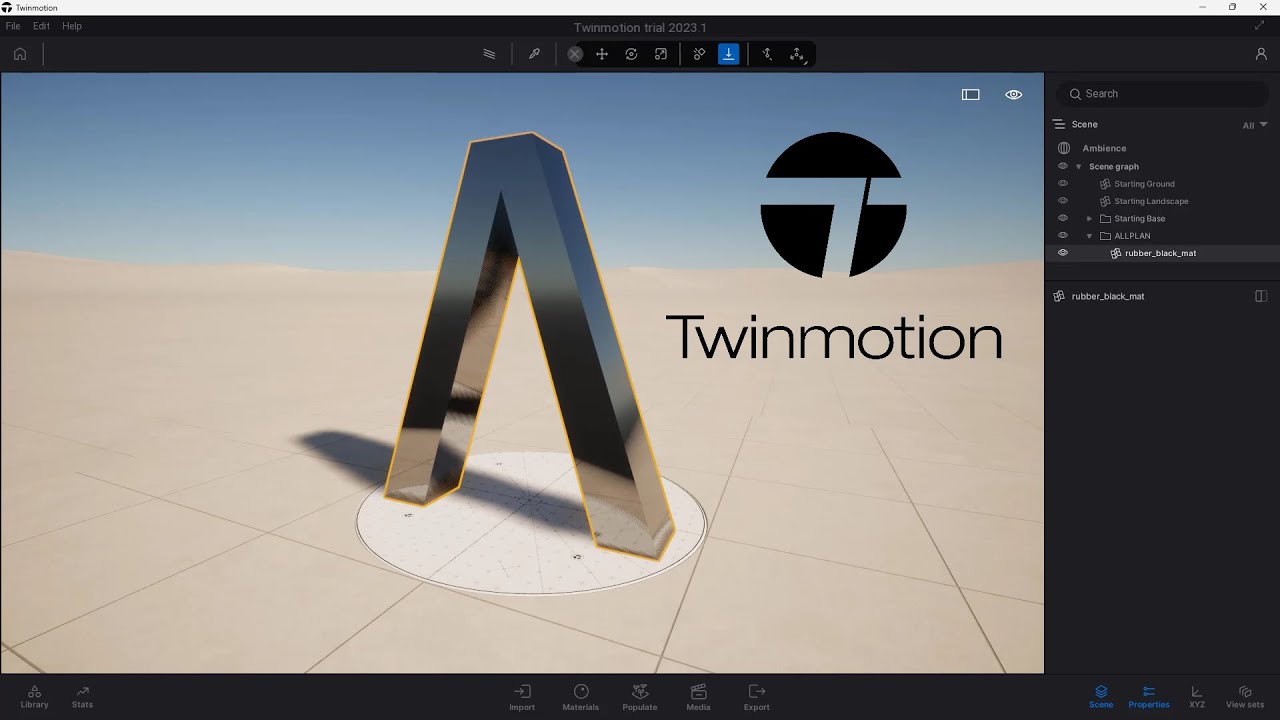Activate the Translate move tool
This screenshot has height=720, width=1280.
[x=602, y=54]
